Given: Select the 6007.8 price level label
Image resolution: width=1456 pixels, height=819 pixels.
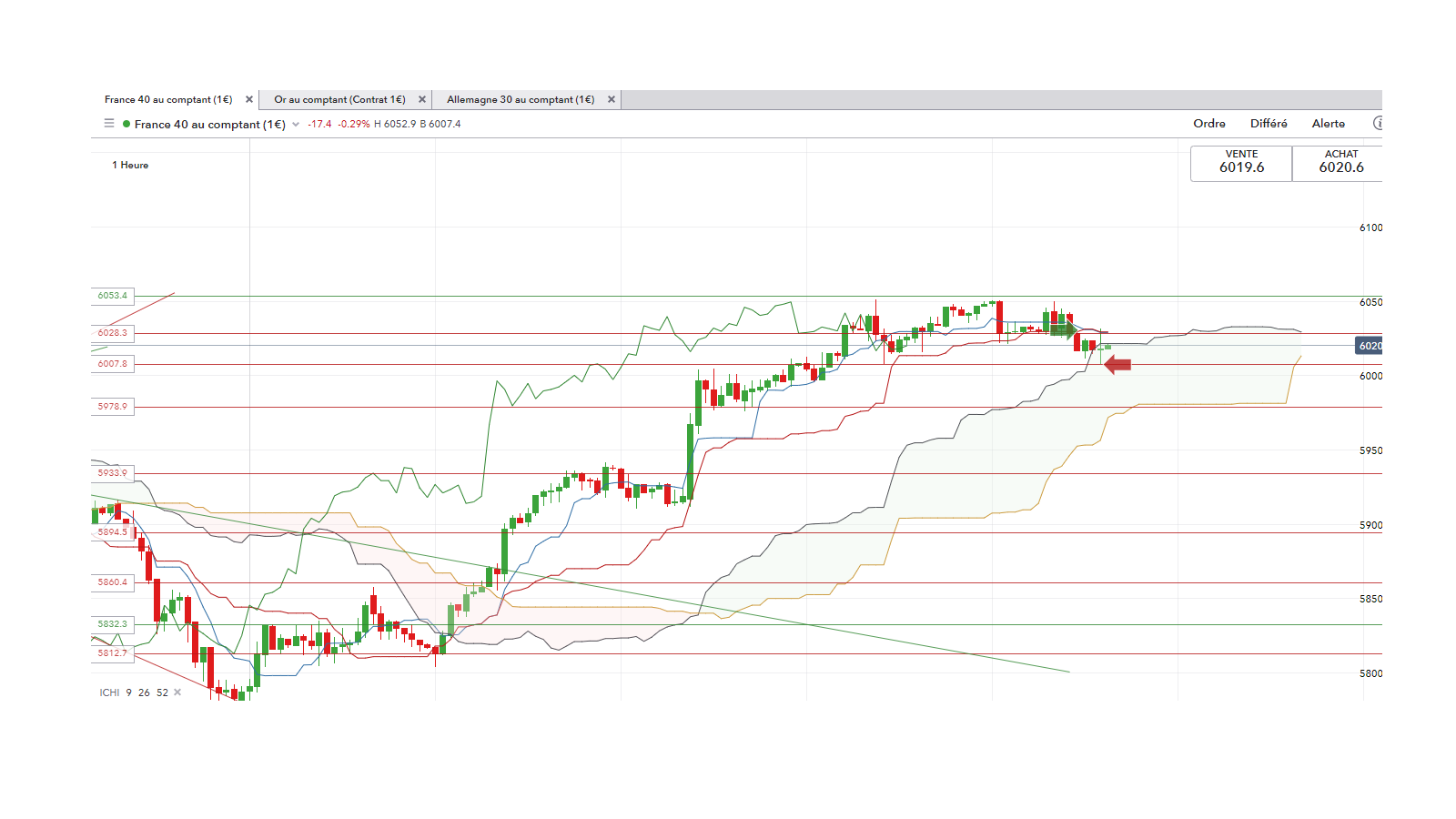Looking at the screenshot, I should point(113,364).
